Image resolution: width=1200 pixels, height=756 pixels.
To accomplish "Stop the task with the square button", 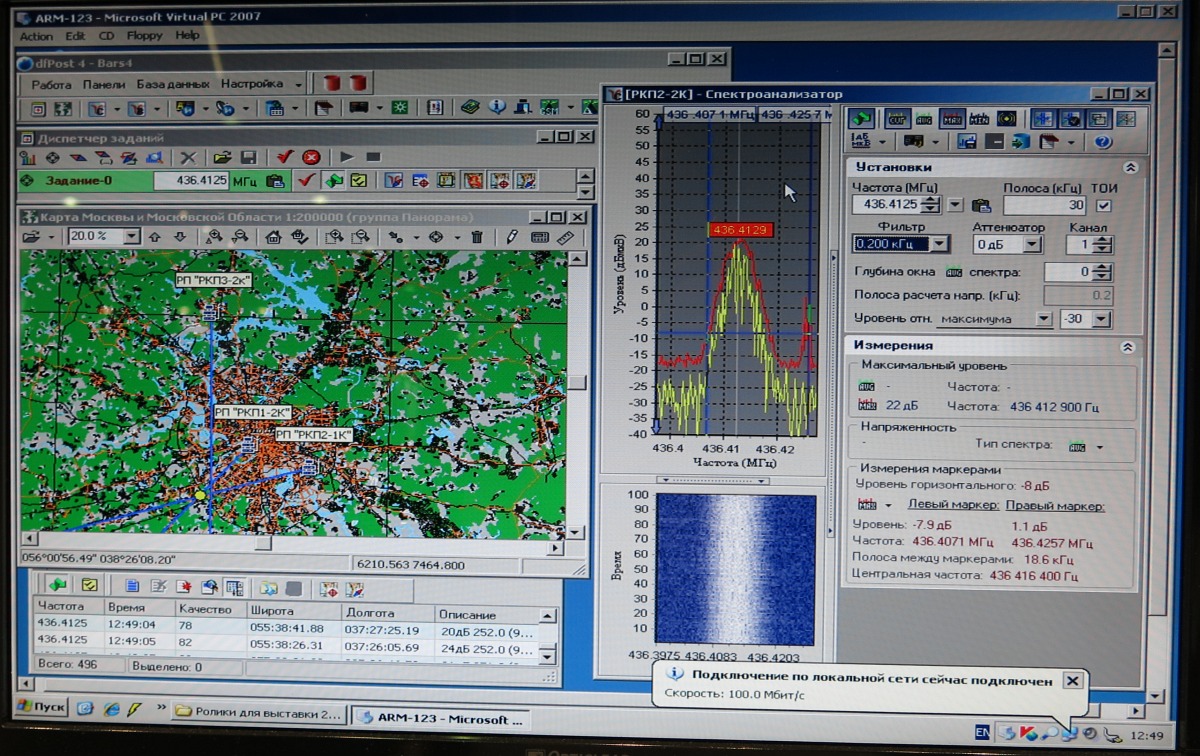I will (x=373, y=158).
